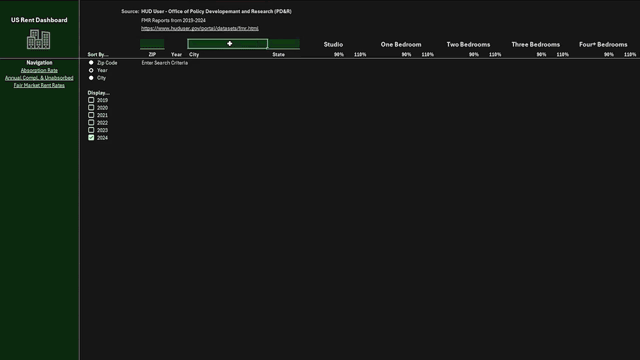Click the Enter Search Criteria text
This screenshot has width=640, height=360.
(164, 63)
